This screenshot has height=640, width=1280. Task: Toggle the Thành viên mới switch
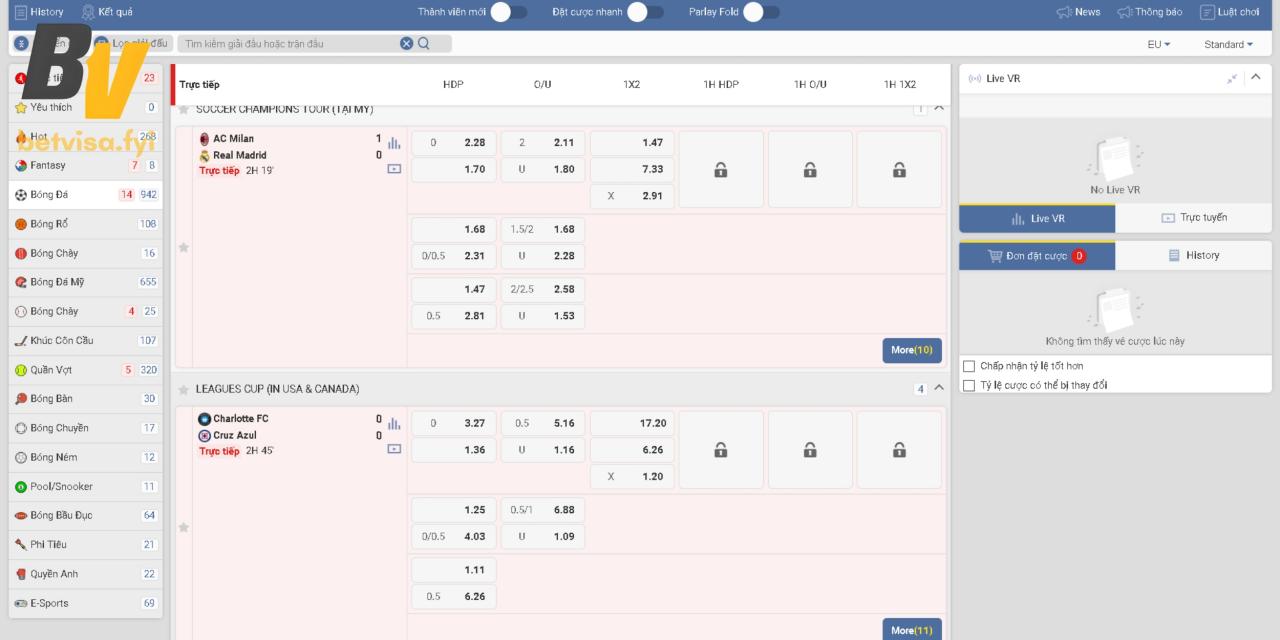(x=509, y=12)
